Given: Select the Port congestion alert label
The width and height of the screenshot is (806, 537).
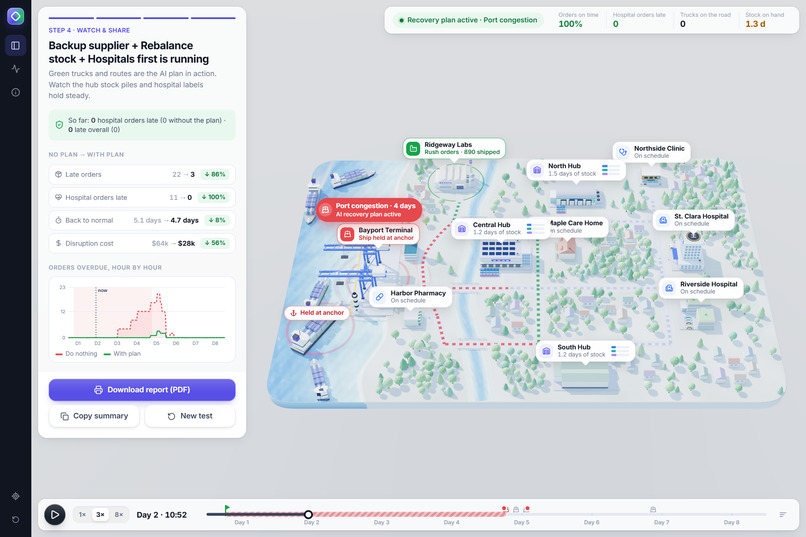Looking at the screenshot, I should tap(369, 210).
